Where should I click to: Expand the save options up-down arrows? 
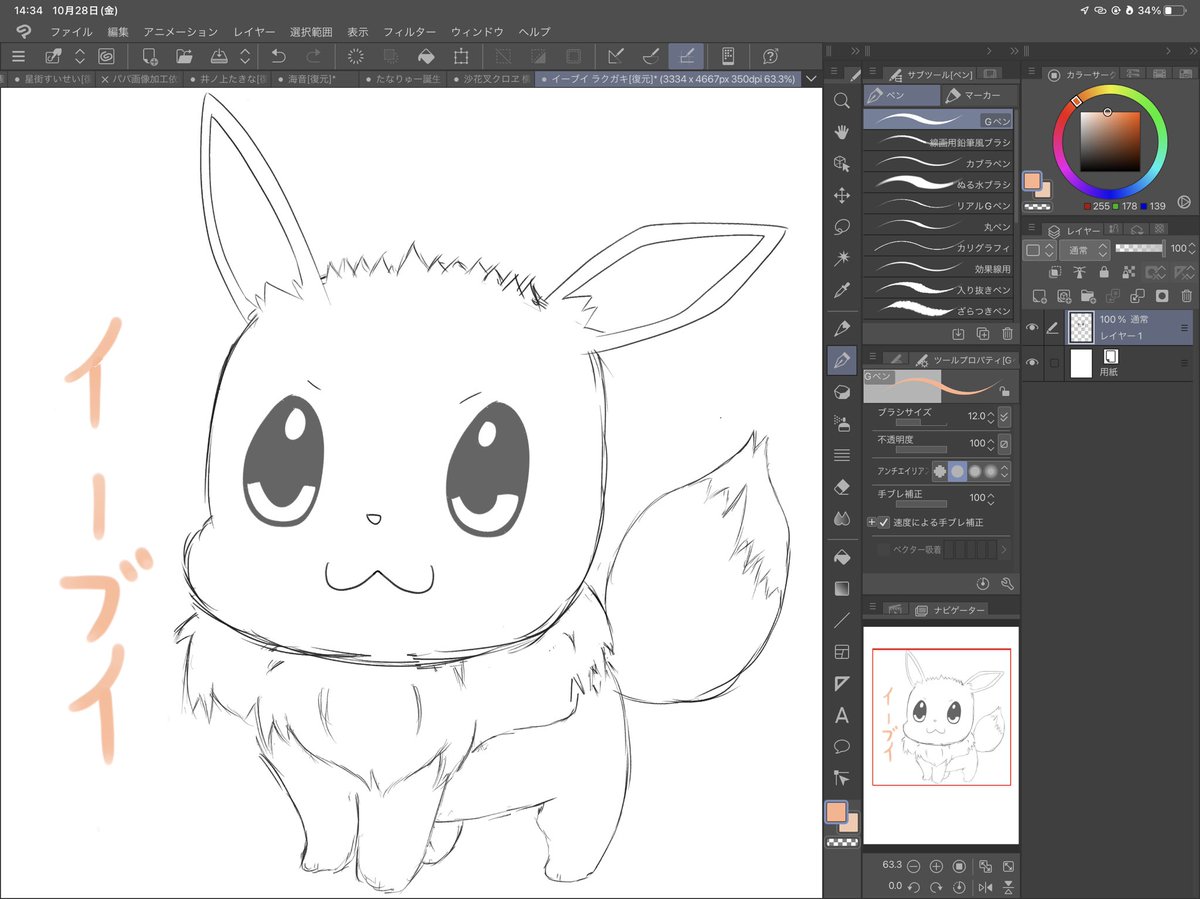[x=246, y=56]
